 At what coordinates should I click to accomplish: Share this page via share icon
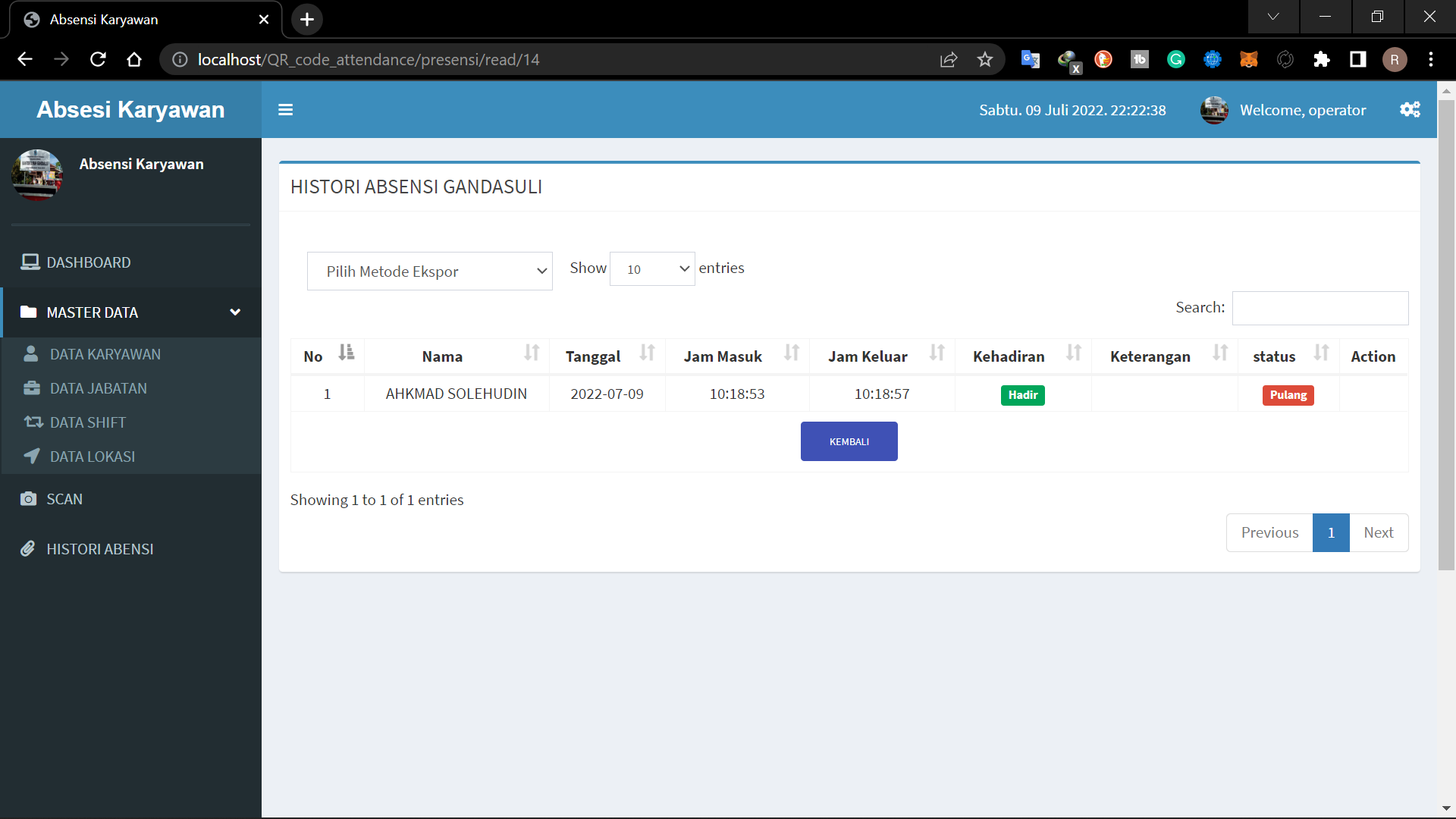949,59
